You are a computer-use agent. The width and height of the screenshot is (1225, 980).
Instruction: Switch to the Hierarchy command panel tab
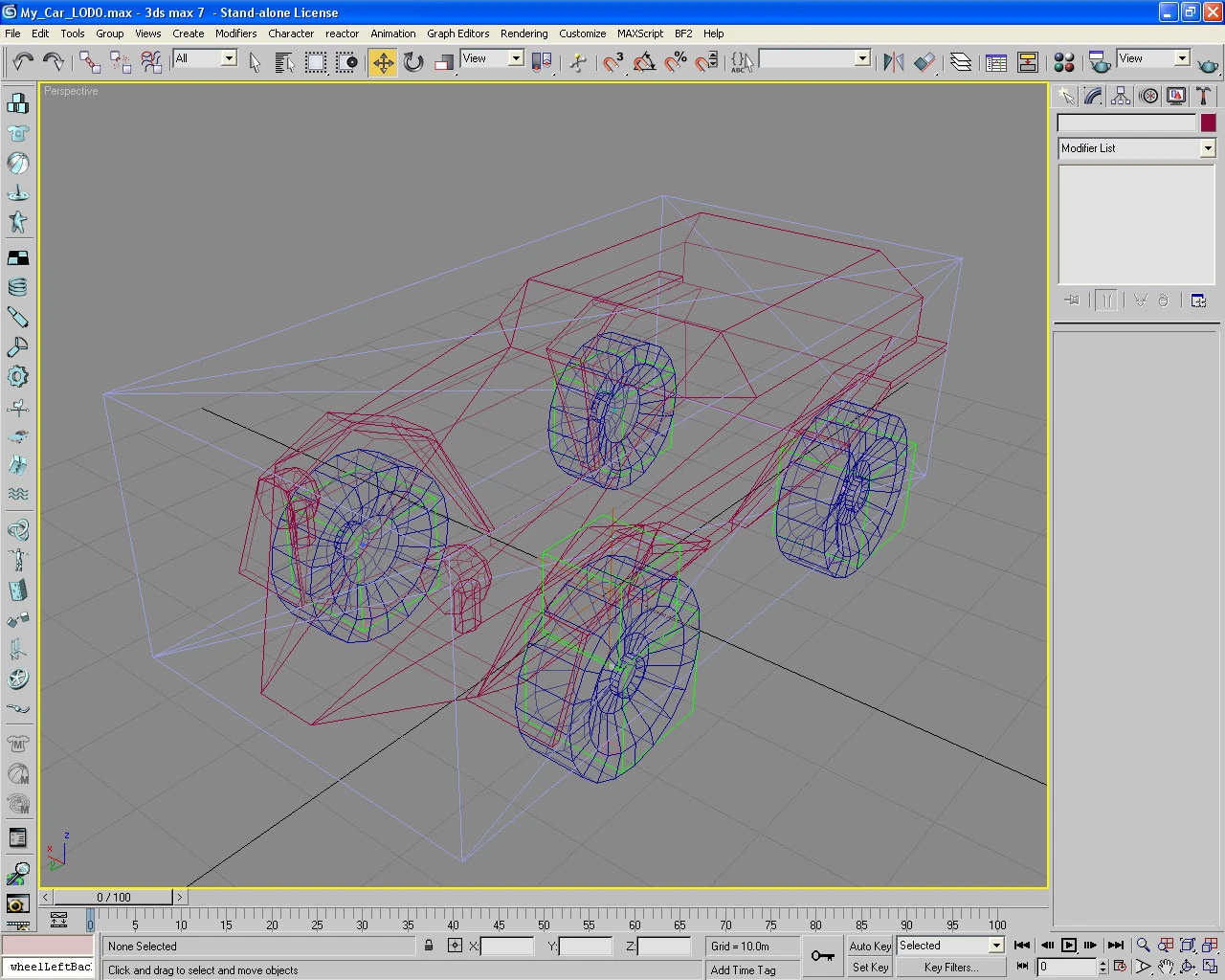1121,96
